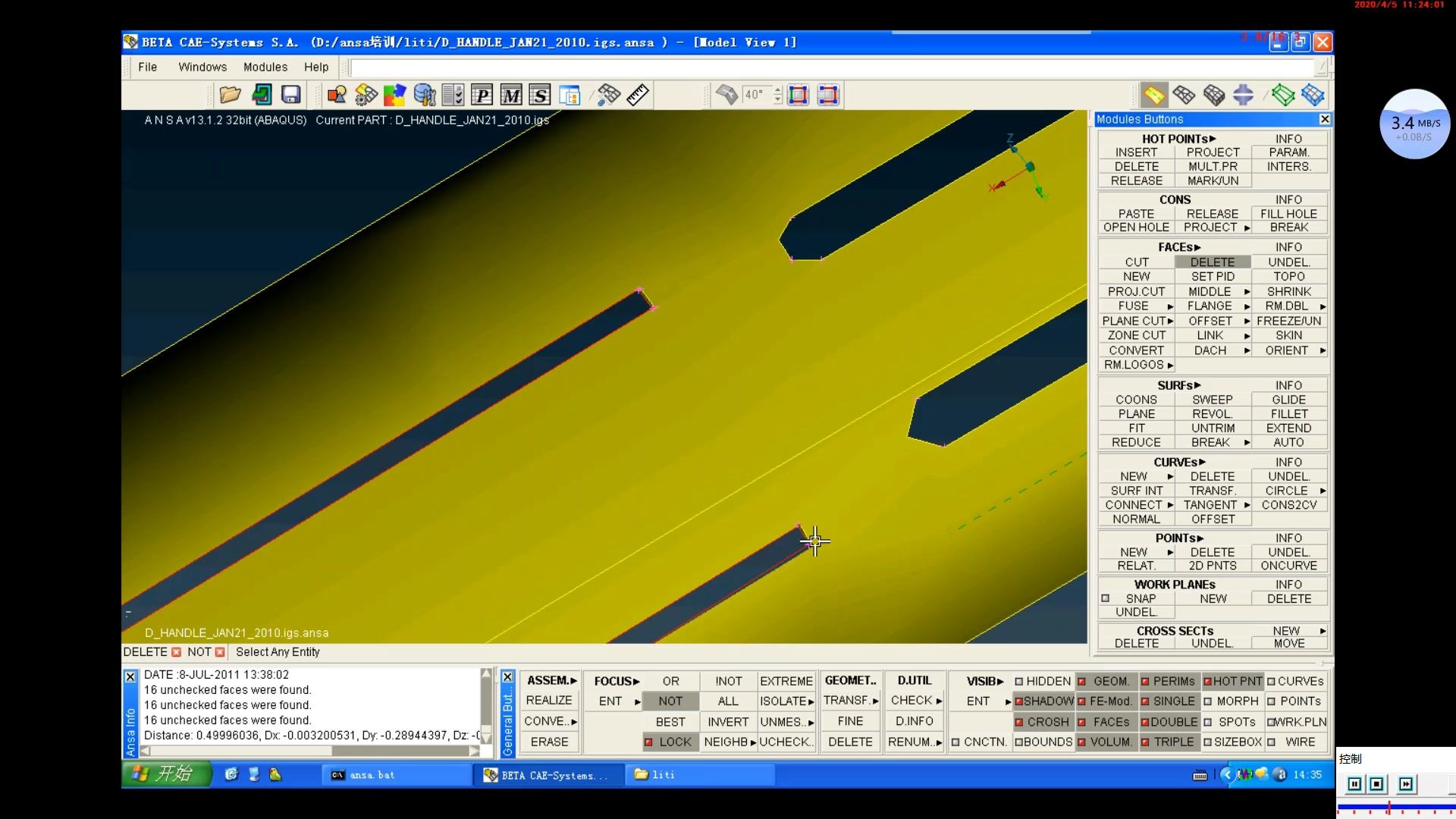Toggle HIDDEN visibility checkbox
The image size is (1456, 819).
pyautogui.click(x=1019, y=681)
